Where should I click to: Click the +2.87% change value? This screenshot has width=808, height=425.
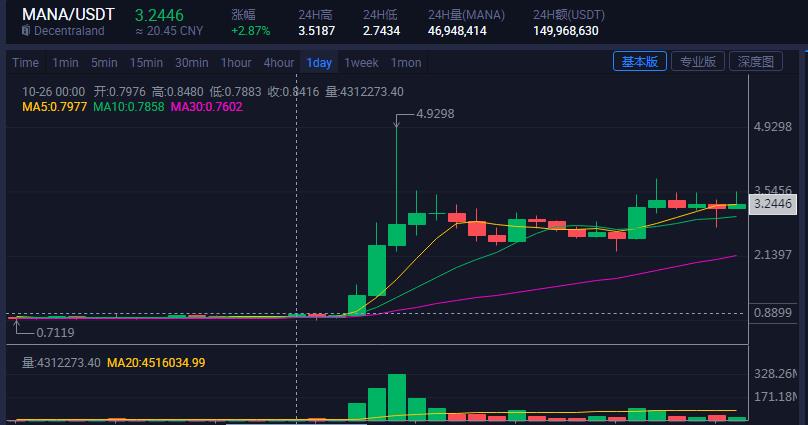tap(250, 31)
